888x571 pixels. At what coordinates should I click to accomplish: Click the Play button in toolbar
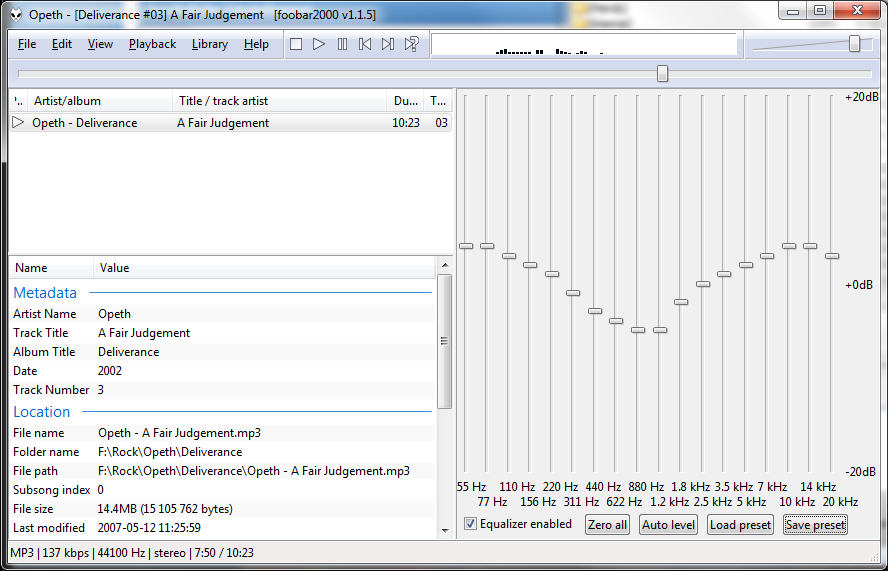pyautogui.click(x=319, y=44)
